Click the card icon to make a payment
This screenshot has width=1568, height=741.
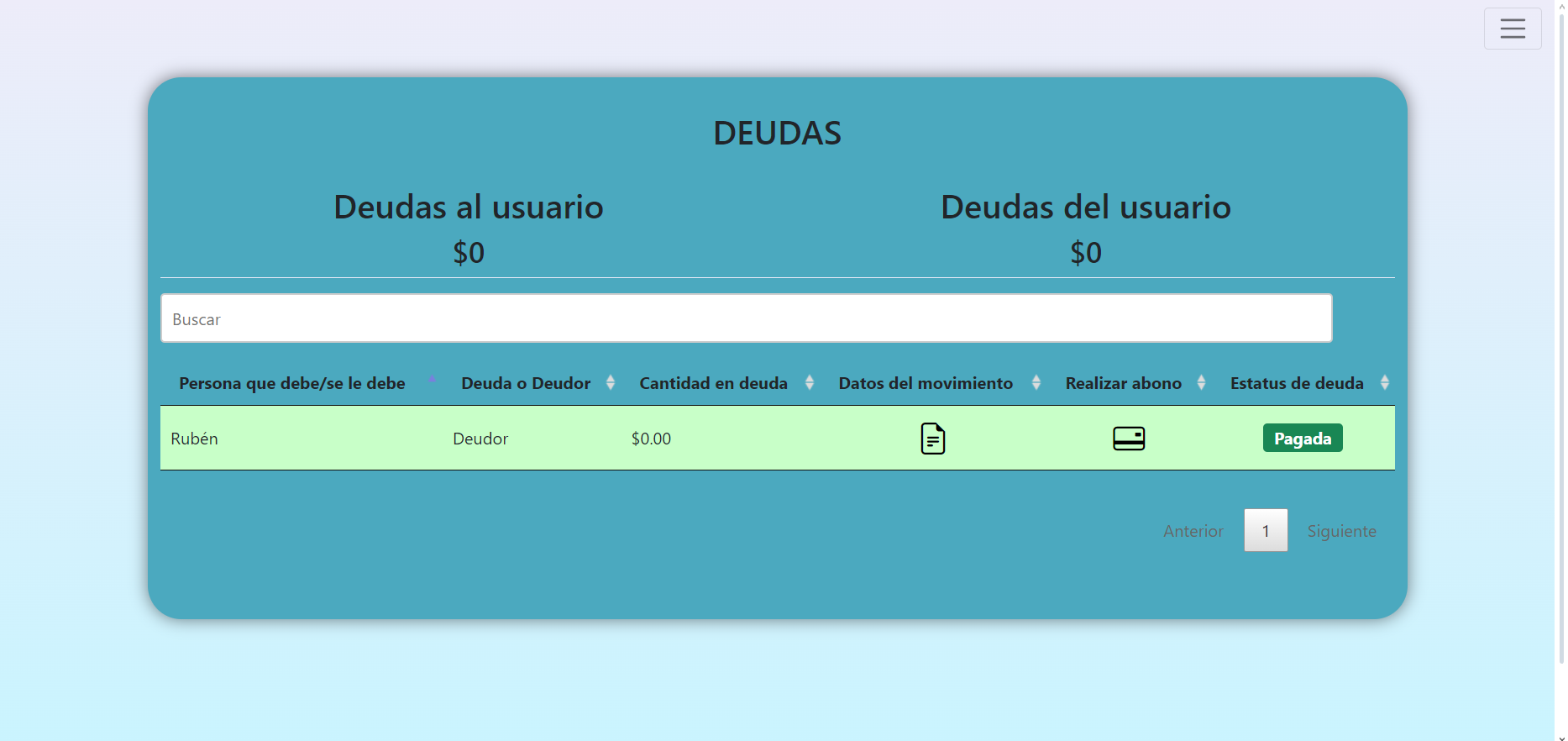tap(1128, 439)
